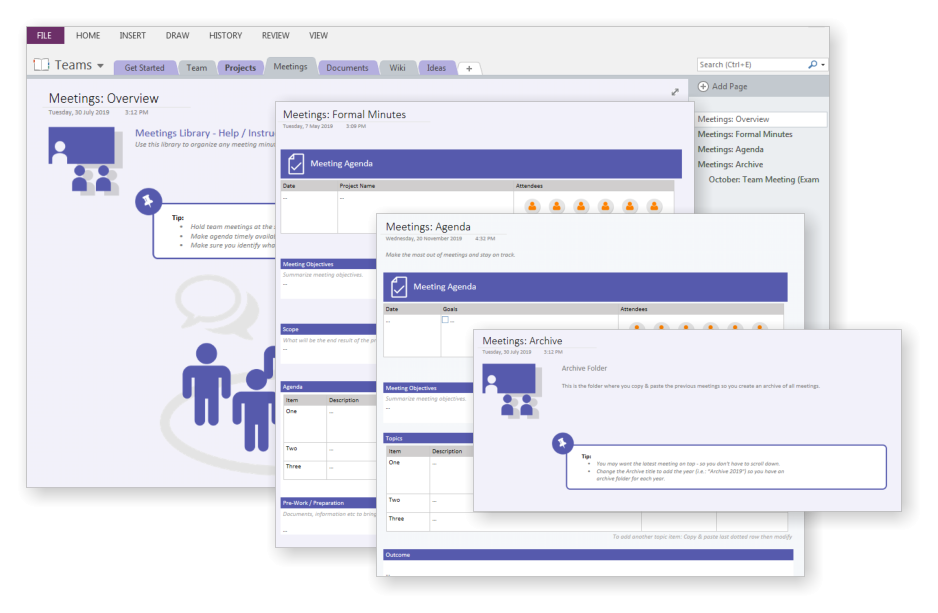This screenshot has height=613, width=938.
Task: Switch to the INSERT ribbon tab
Action: click(132, 35)
